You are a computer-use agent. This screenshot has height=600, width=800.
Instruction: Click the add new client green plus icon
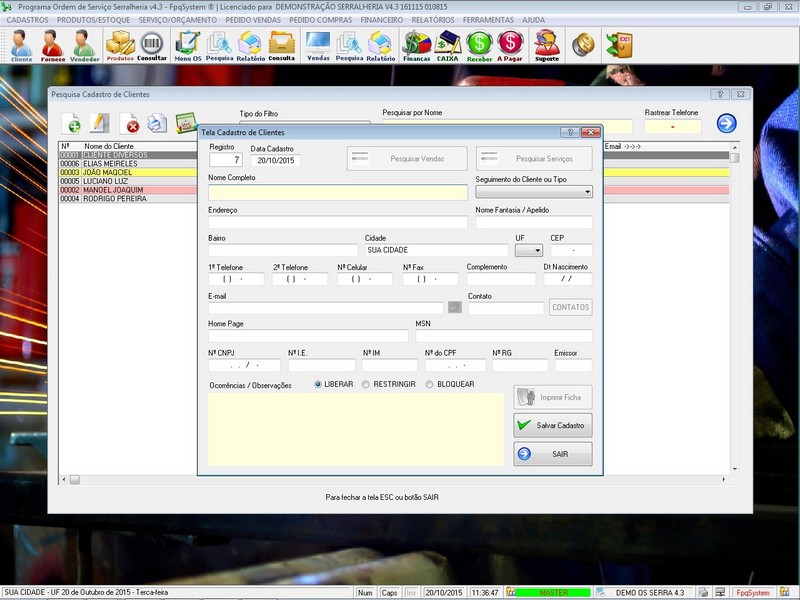click(72, 124)
